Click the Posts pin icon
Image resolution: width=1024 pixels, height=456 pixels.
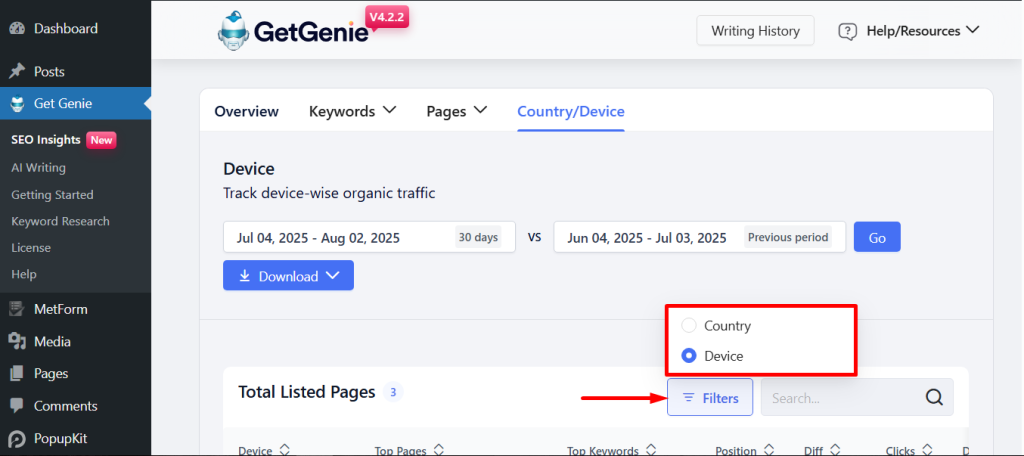coord(17,71)
